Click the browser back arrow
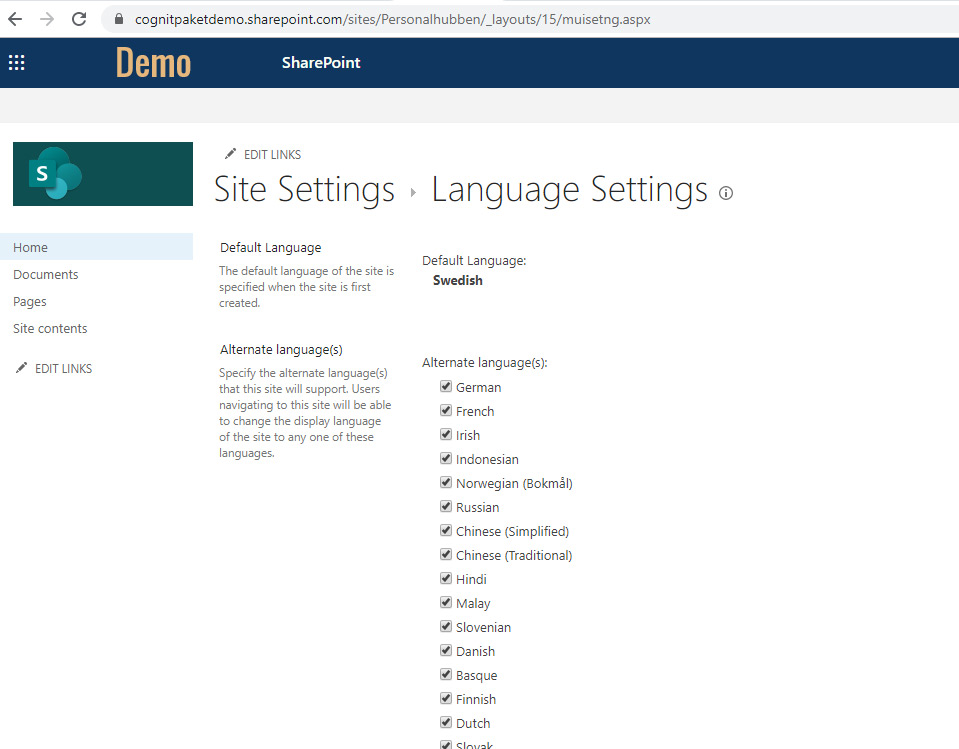Image resolution: width=959 pixels, height=749 pixels. [x=15, y=19]
